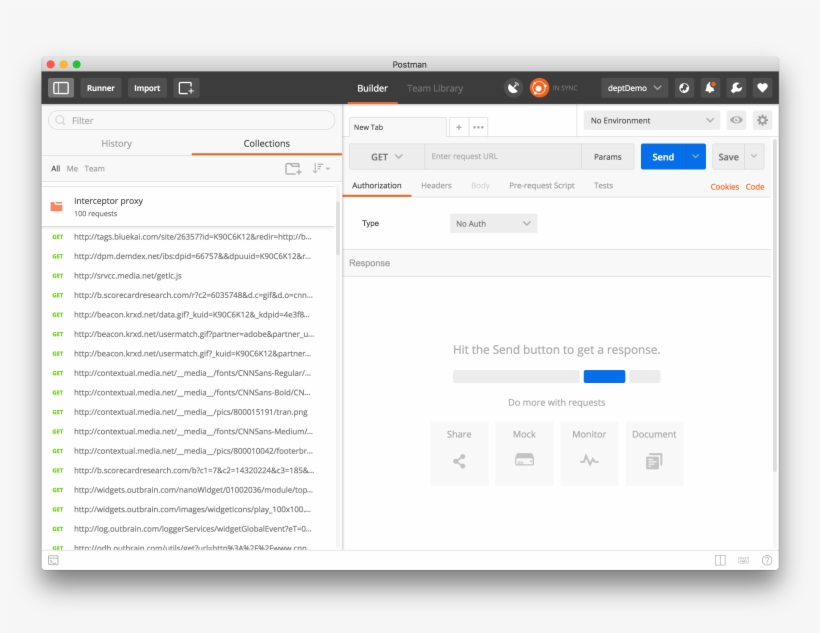The width and height of the screenshot is (820, 633).
Task: Select the New Tab request tab
Action: coord(397,127)
